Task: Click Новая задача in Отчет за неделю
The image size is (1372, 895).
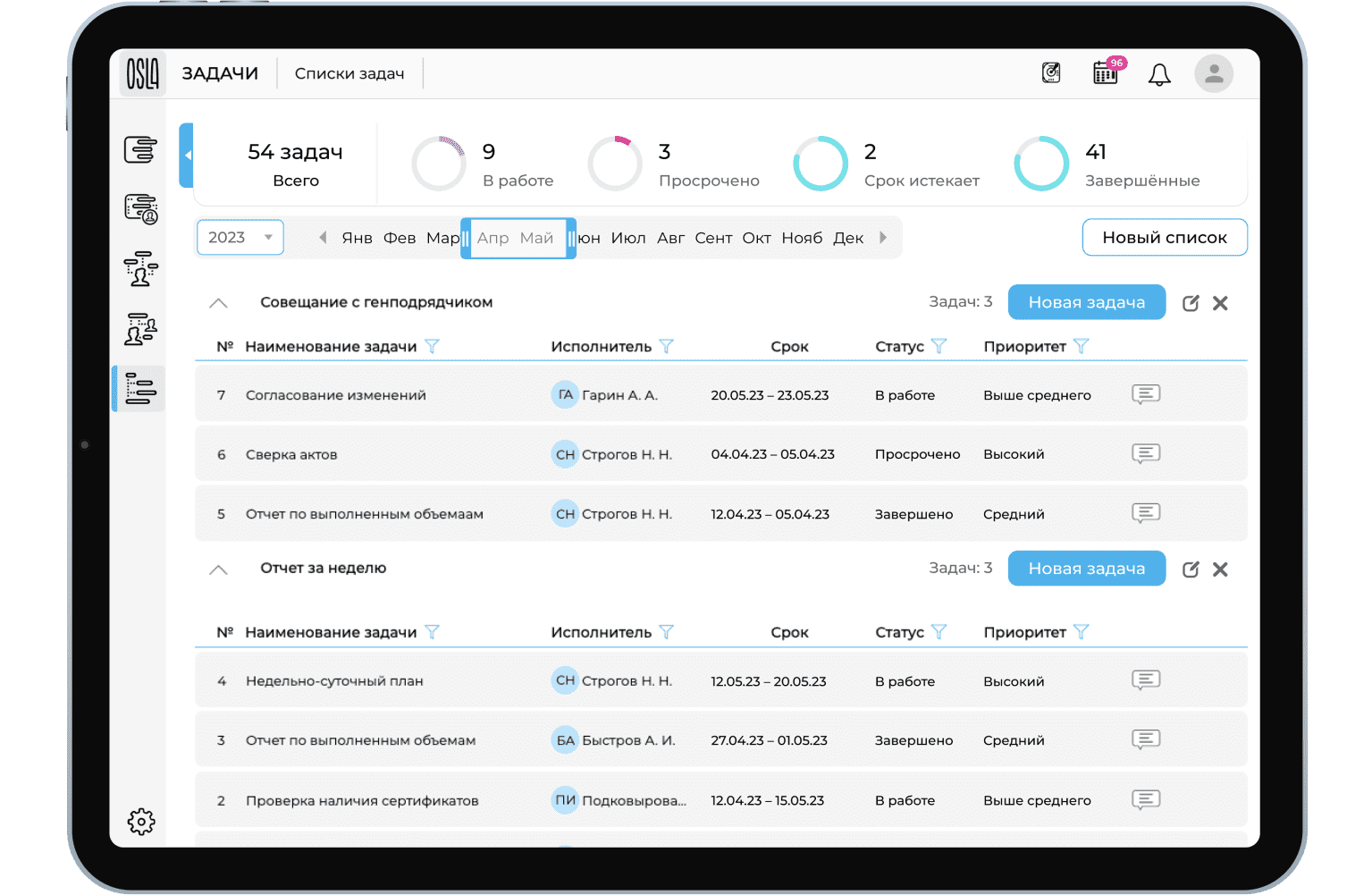Action: [x=1086, y=569]
